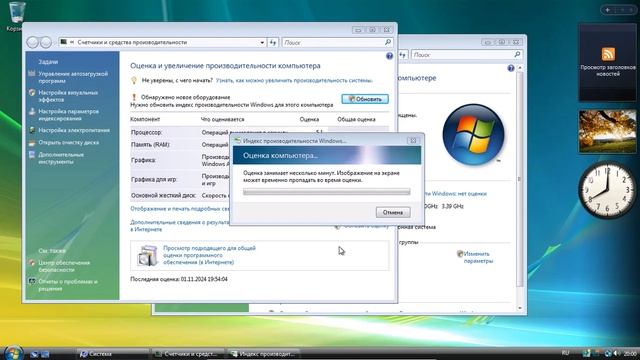Image resolution: width=640 pixels, height=360 pixels.
Task: Click the light bulb tip icon
Action: click(x=134, y=80)
